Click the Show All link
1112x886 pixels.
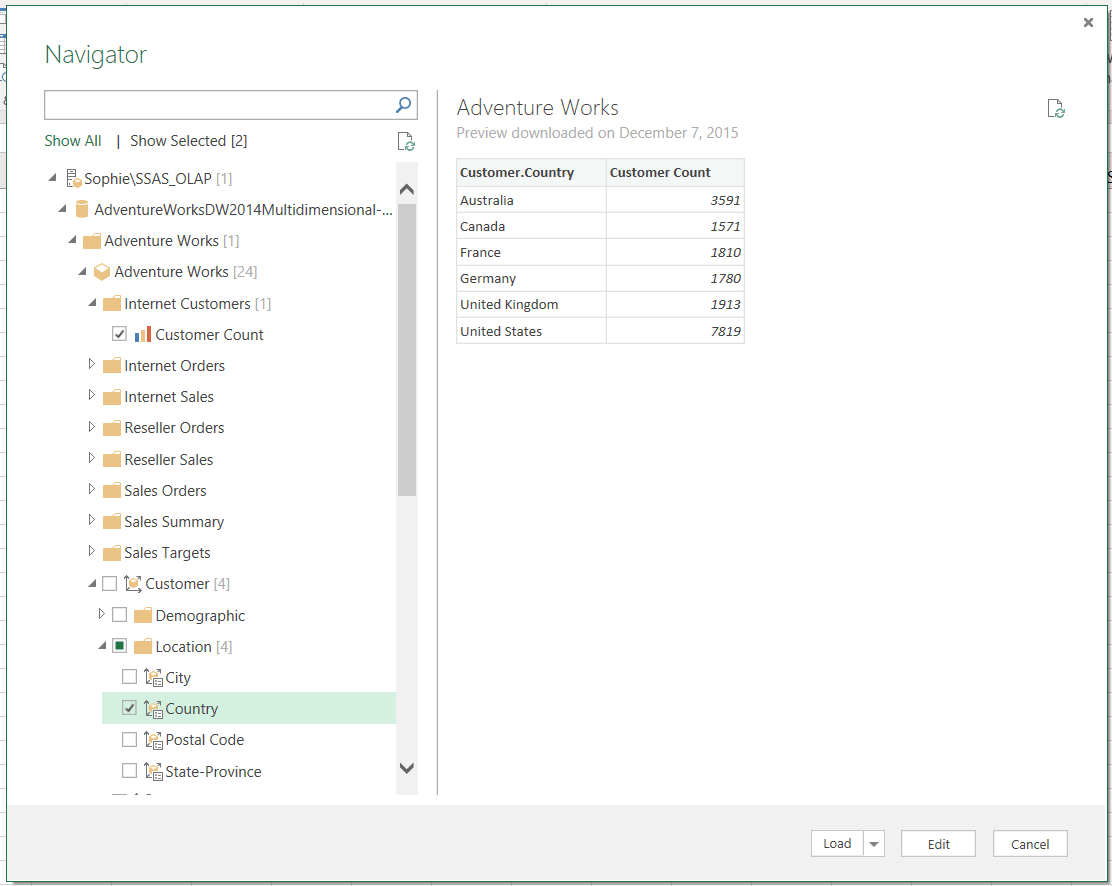pos(73,141)
